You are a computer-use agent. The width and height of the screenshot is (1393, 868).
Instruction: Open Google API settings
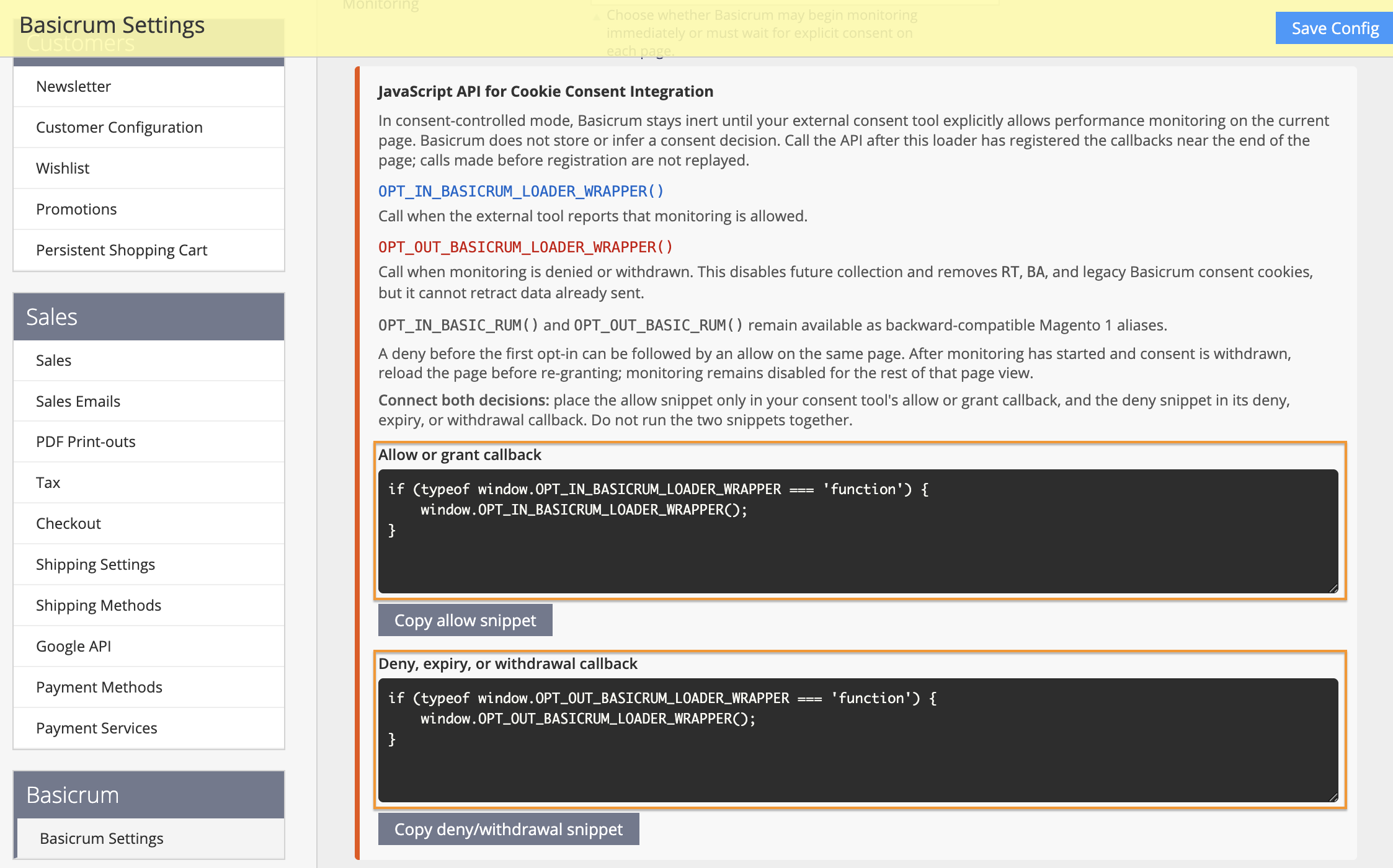click(149, 646)
